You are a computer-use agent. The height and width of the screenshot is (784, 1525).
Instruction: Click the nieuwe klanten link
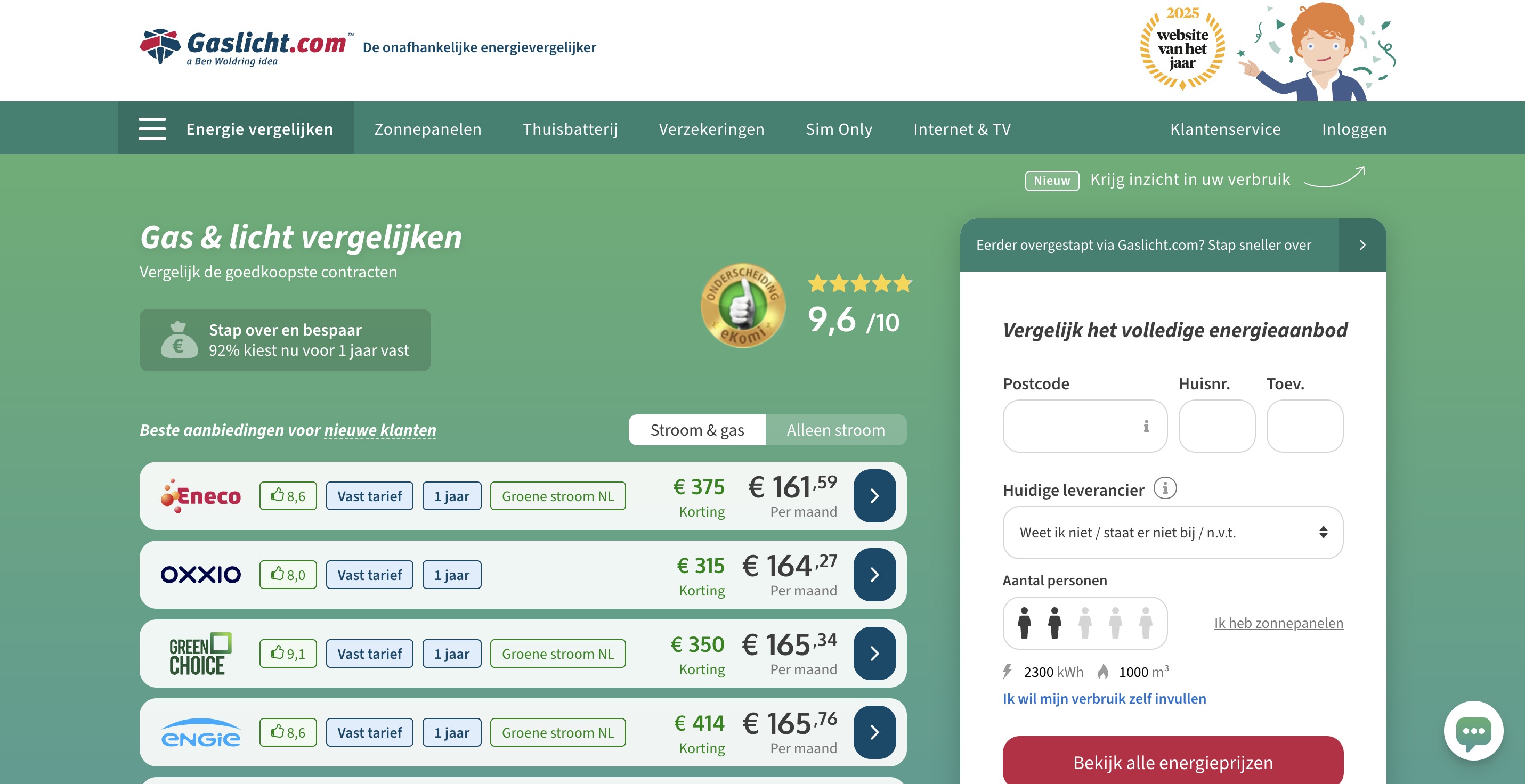pos(380,430)
